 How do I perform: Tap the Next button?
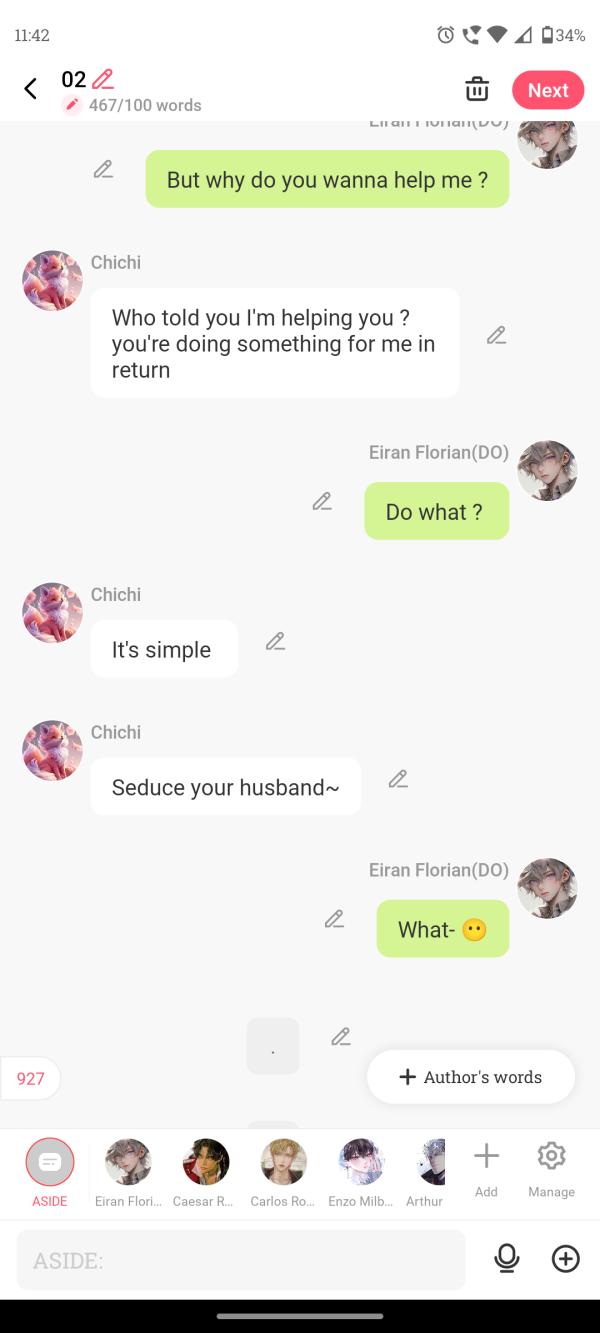548,89
